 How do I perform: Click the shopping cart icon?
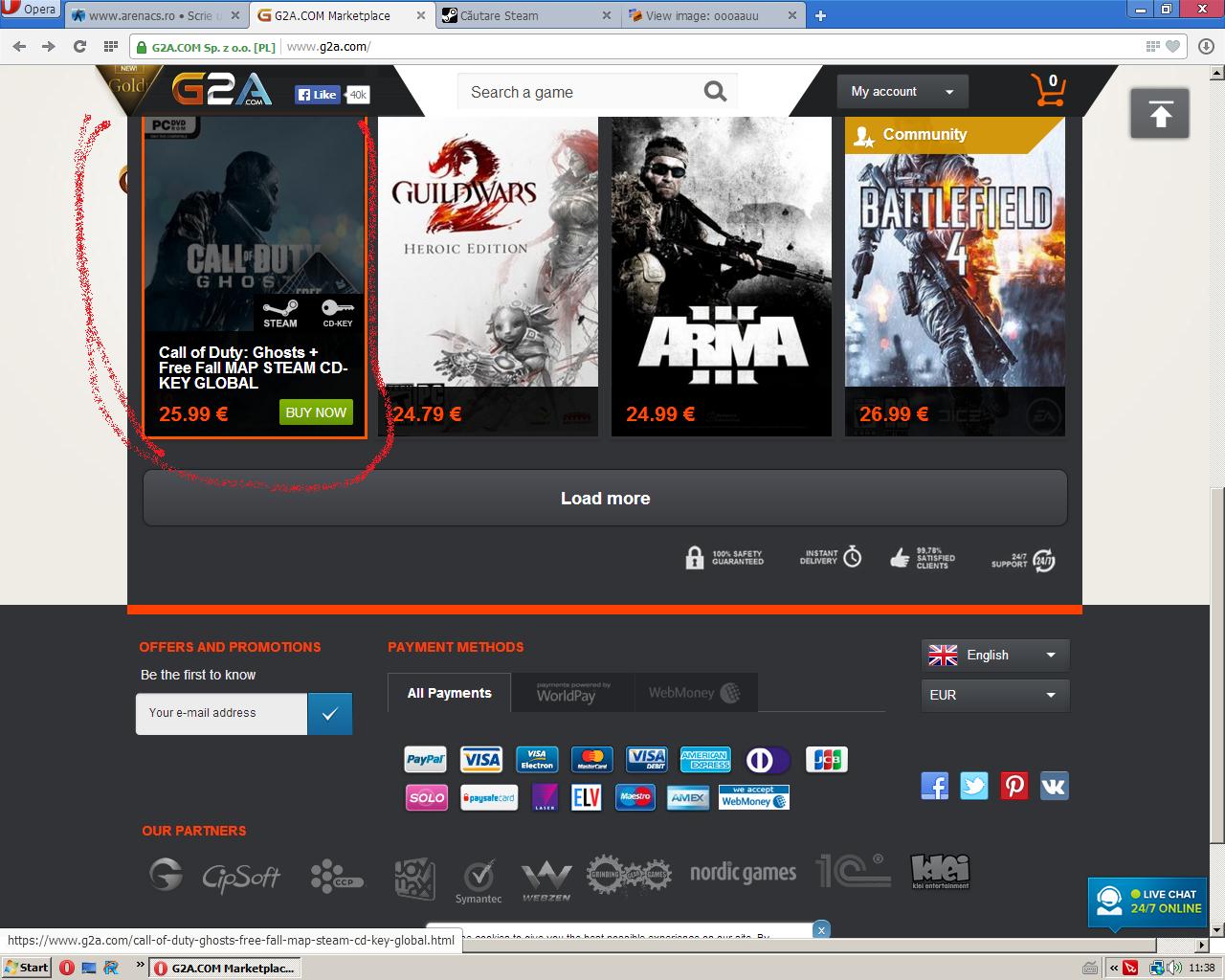pos(1048,91)
